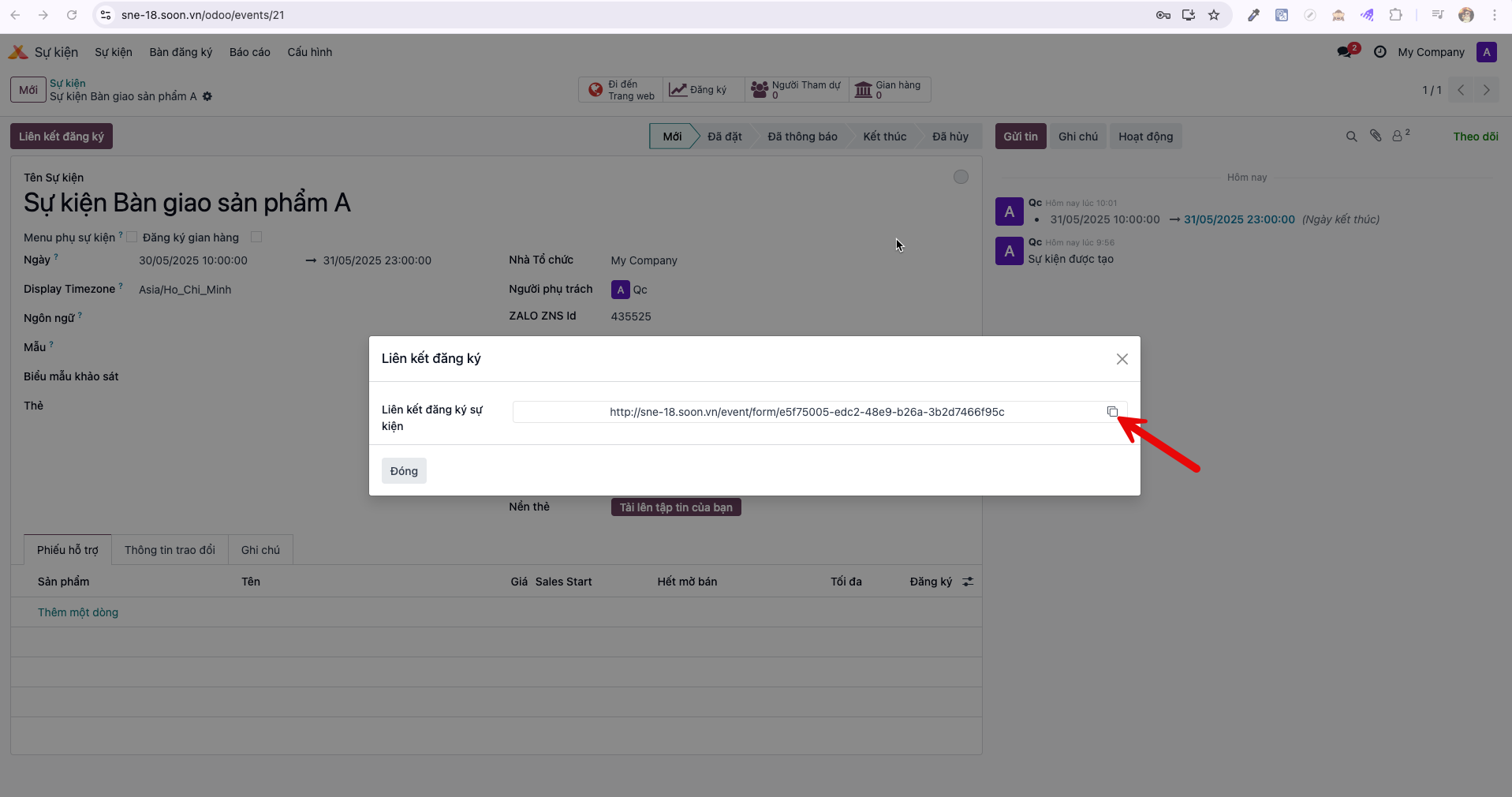Open the Cấu hình menu

[x=310, y=52]
